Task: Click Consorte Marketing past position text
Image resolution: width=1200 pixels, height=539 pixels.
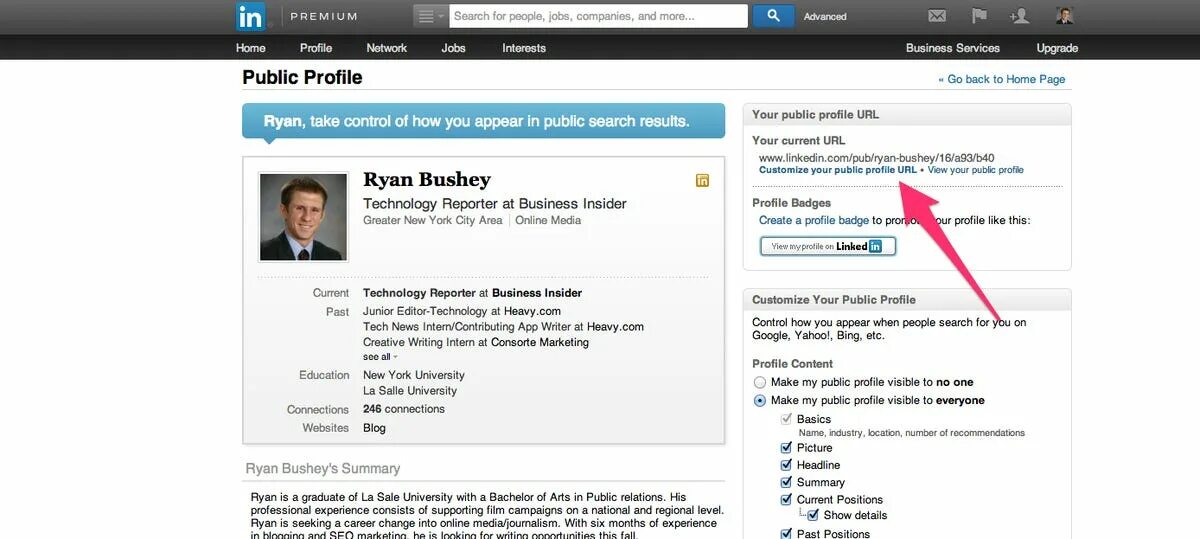Action: pos(539,342)
